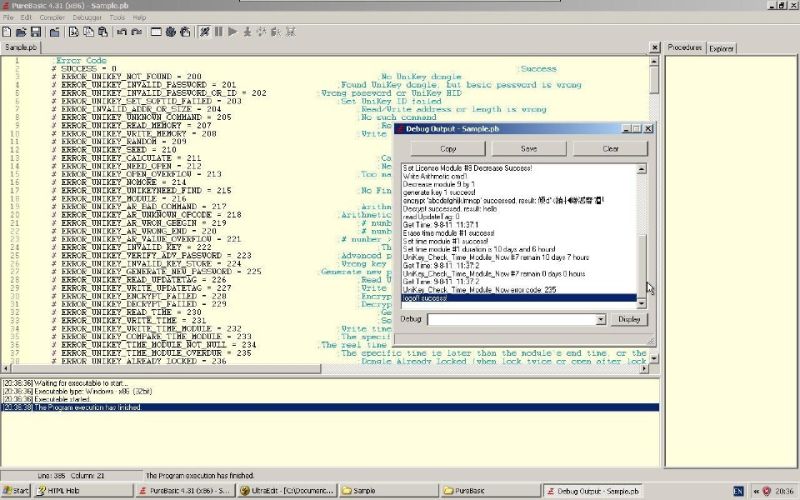Open the Help menu
Image resolution: width=800 pixels, height=500 pixels.
pyautogui.click(x=139, y=17)
